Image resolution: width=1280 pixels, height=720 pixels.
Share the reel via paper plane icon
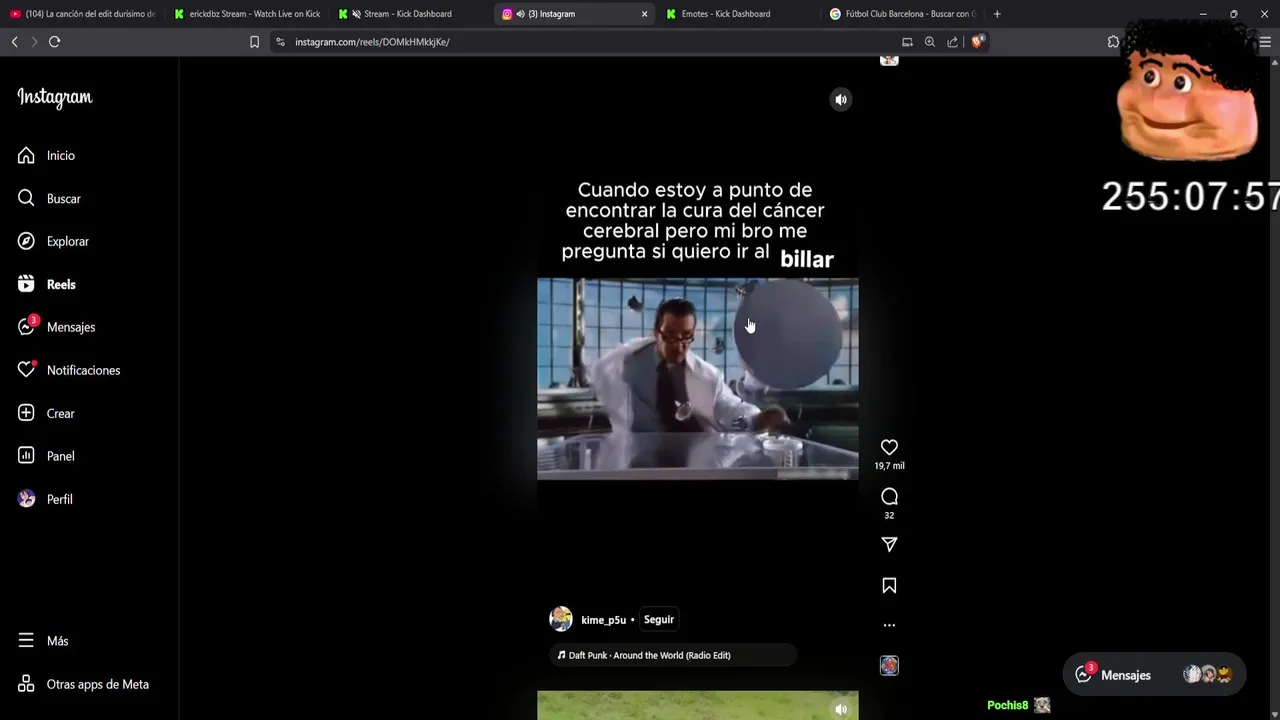(x=889, y=544)
